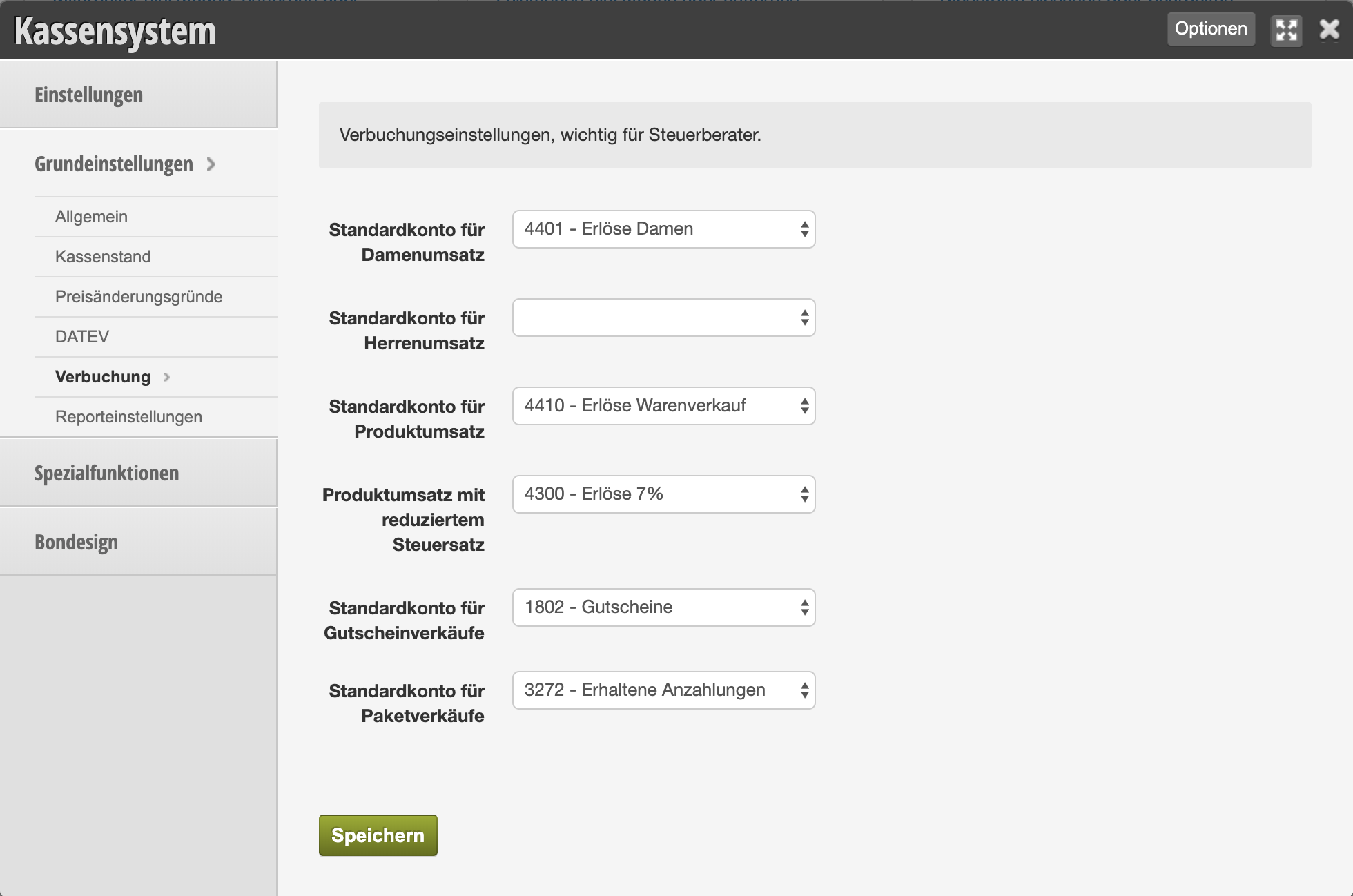Click the Optionen button
Screen dimensions: 1353x896
pos(1211,29)
